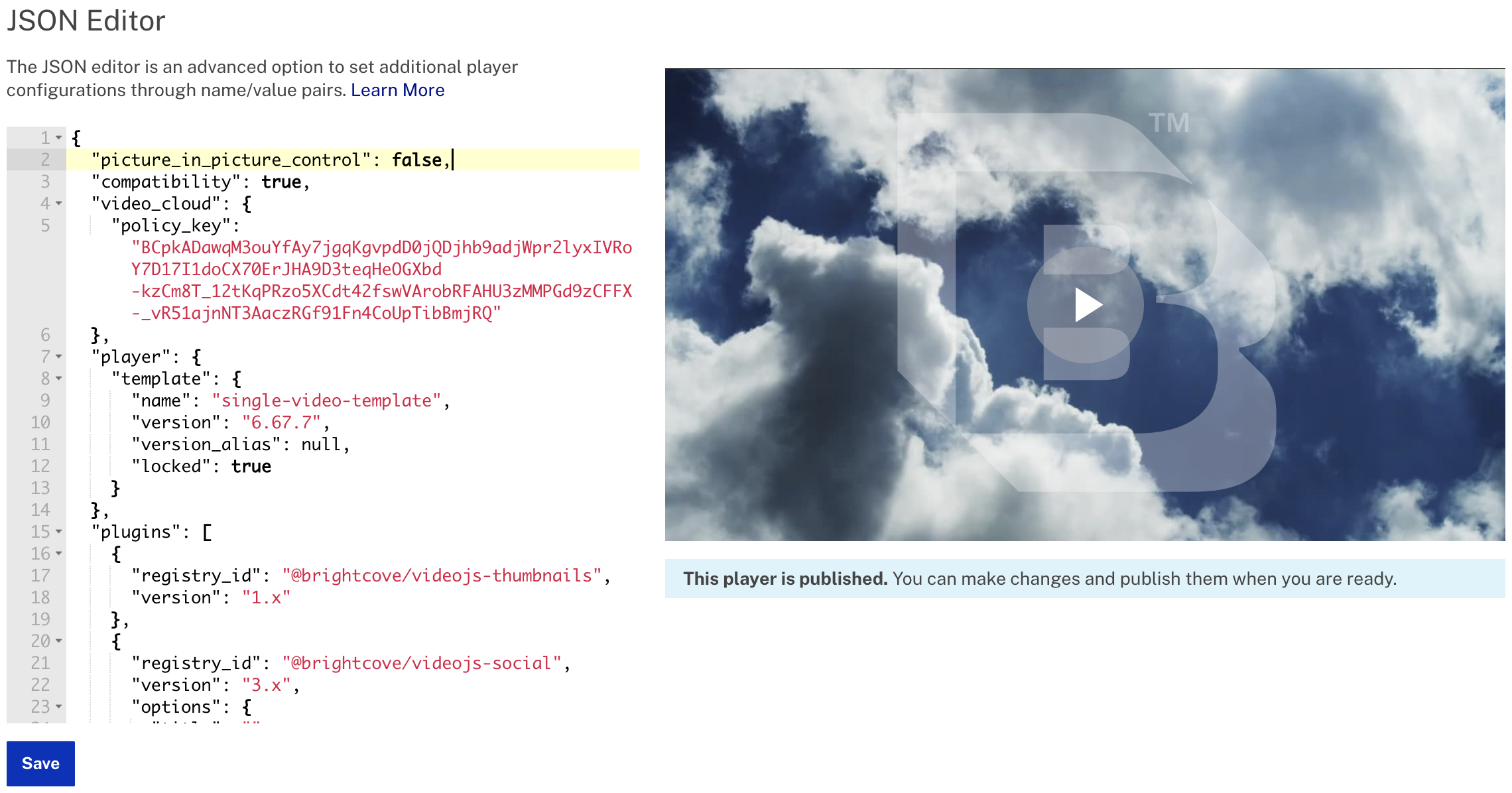Click the videojs-thumbnails registry_id value
This screenshot has width=1512, height=793.
click(441, 576)
